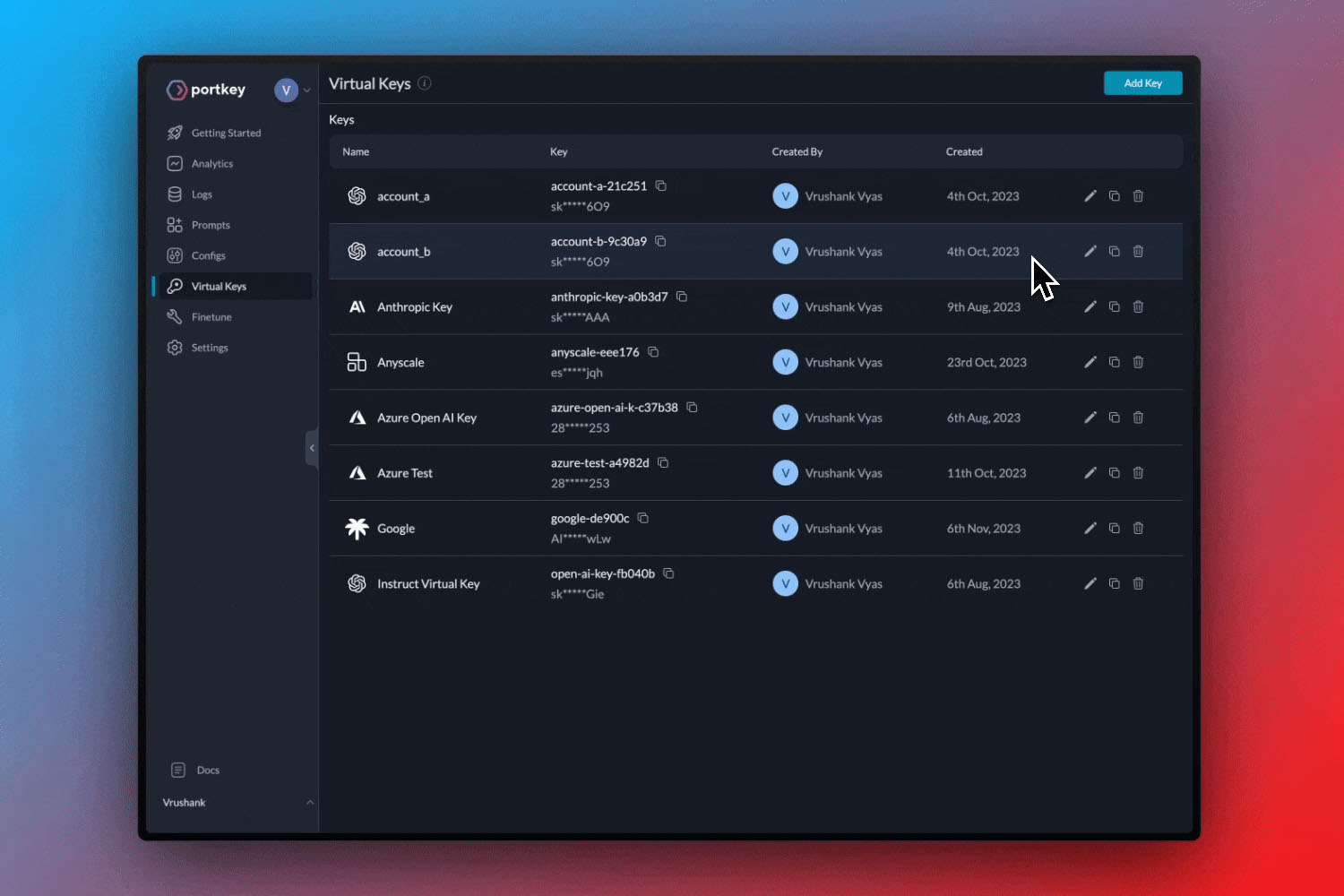
Task: Click the 23rd Oct, 2023 date
Action: pos(986,362)
